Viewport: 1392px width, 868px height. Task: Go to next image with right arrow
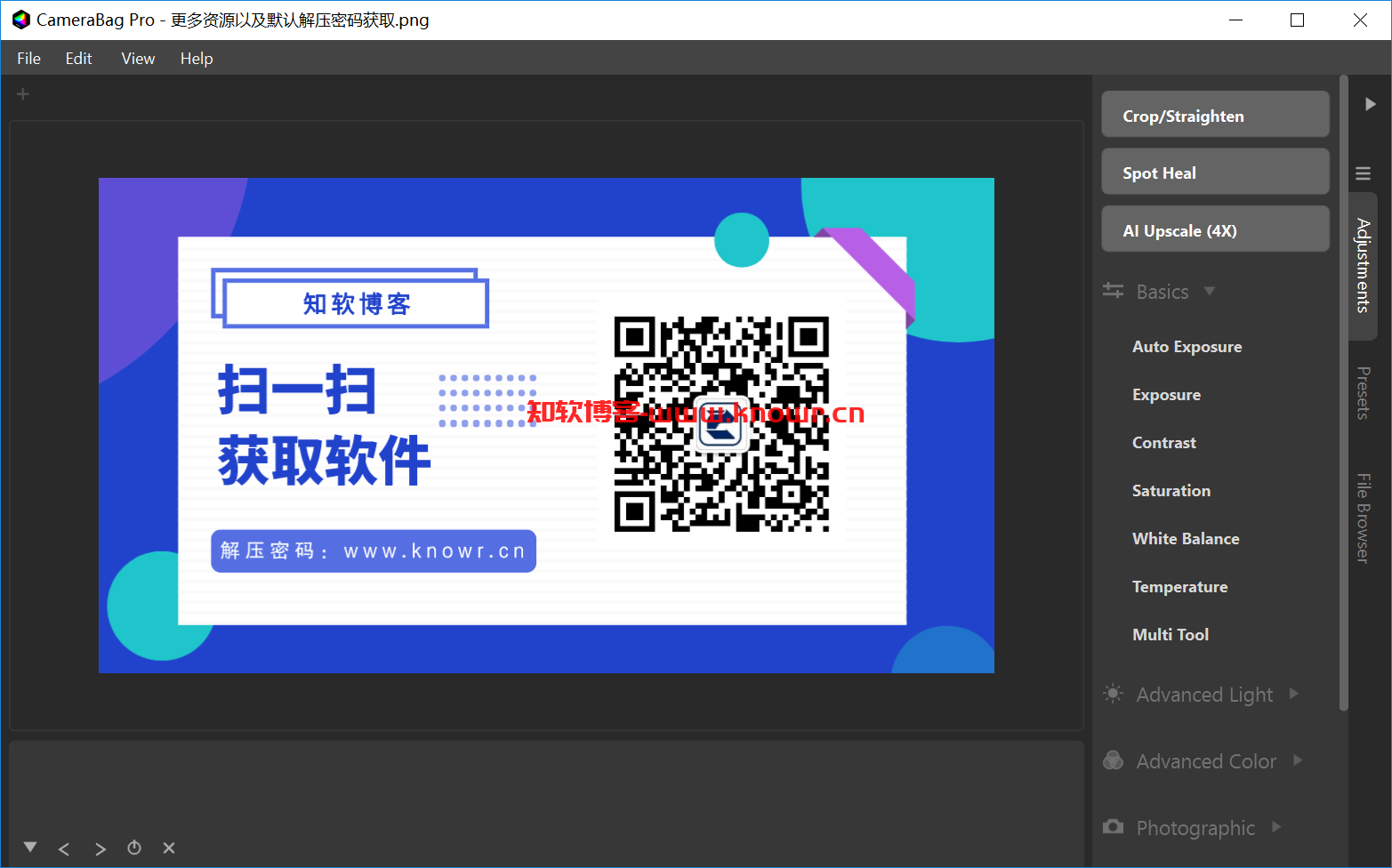(101, 849)
